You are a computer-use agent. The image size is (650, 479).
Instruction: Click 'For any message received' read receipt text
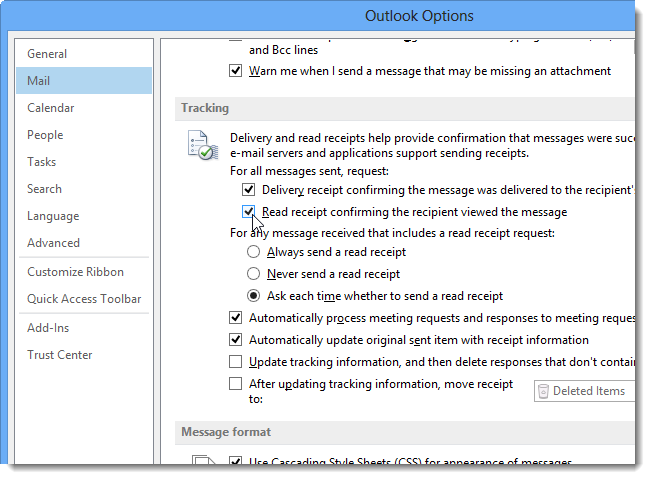pos(392,233)
